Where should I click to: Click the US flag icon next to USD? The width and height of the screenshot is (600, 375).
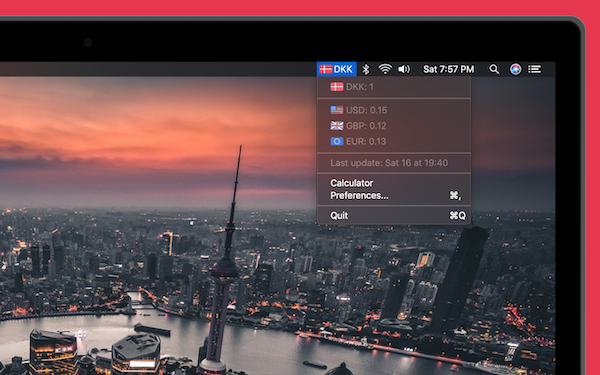pyautogui.click(x=337, y=110)
